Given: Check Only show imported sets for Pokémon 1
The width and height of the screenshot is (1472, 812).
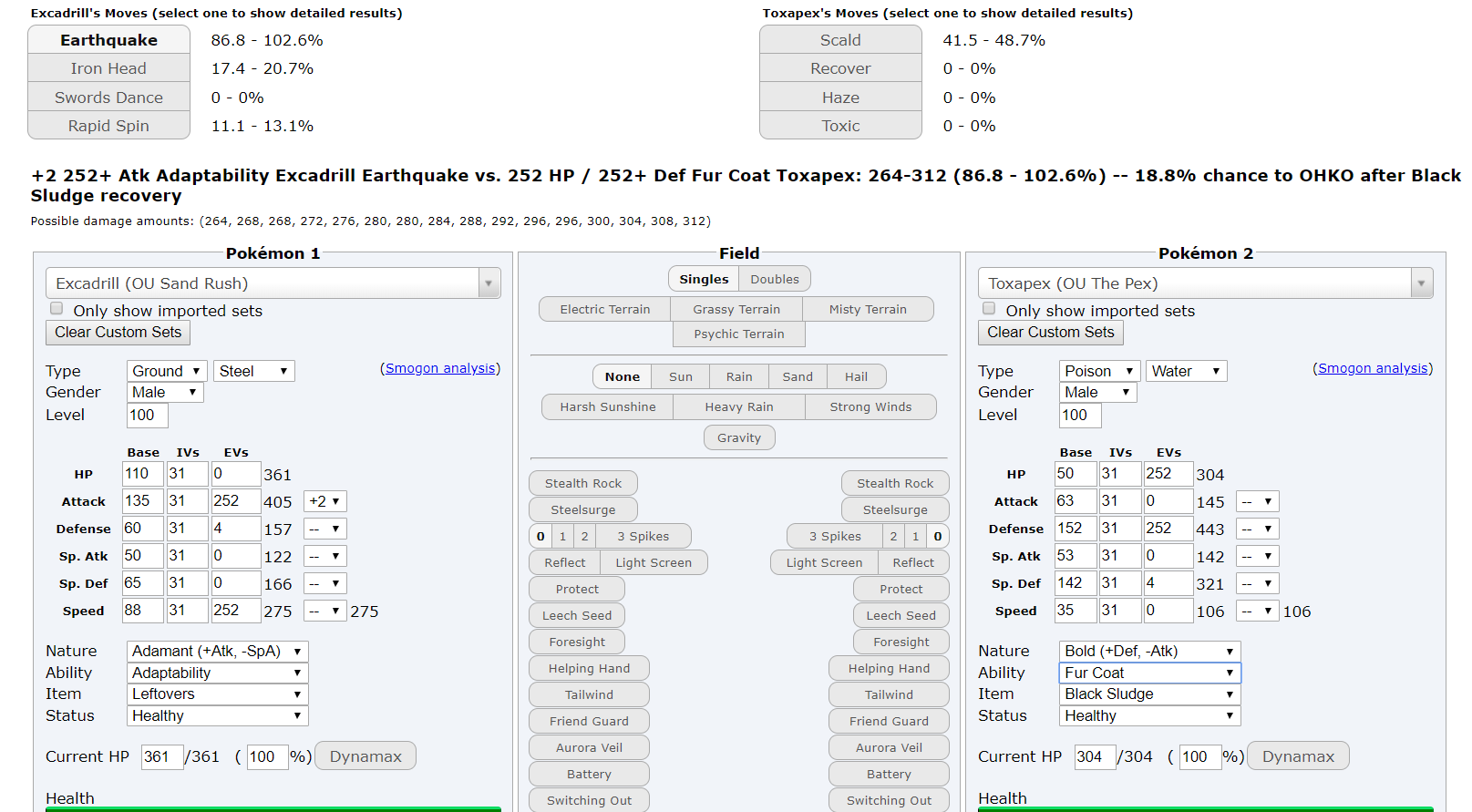Looking at the screenshot, I should [x=57, y=309].
